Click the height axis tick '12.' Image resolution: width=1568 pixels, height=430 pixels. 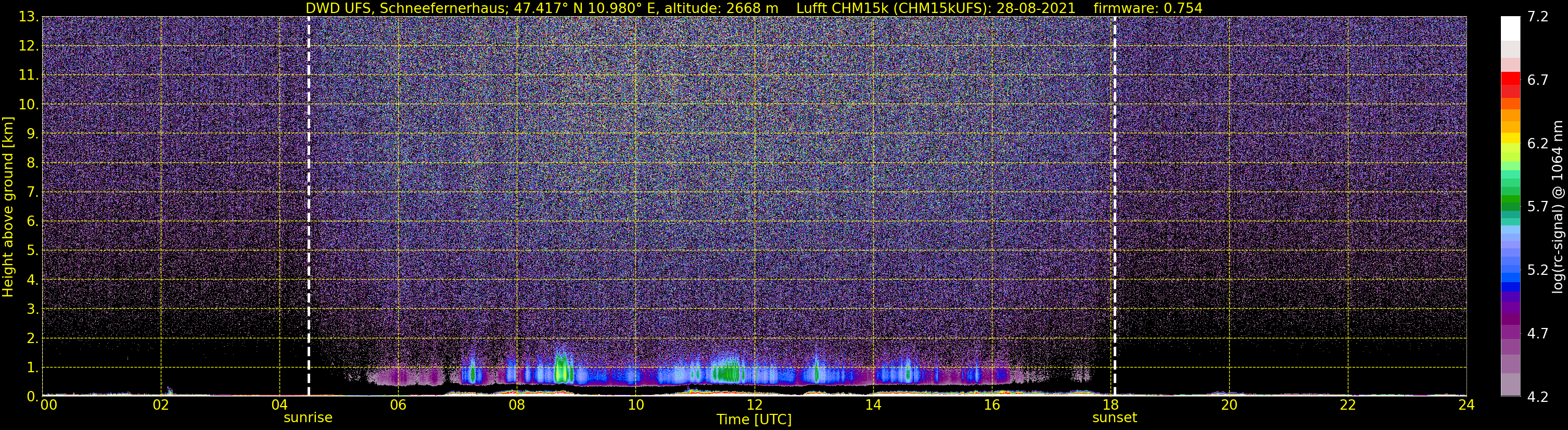[29, 46]
